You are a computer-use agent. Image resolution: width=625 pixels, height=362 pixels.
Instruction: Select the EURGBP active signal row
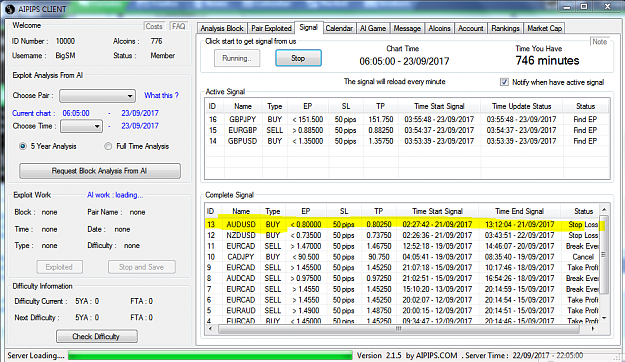(x=407, y=130)
